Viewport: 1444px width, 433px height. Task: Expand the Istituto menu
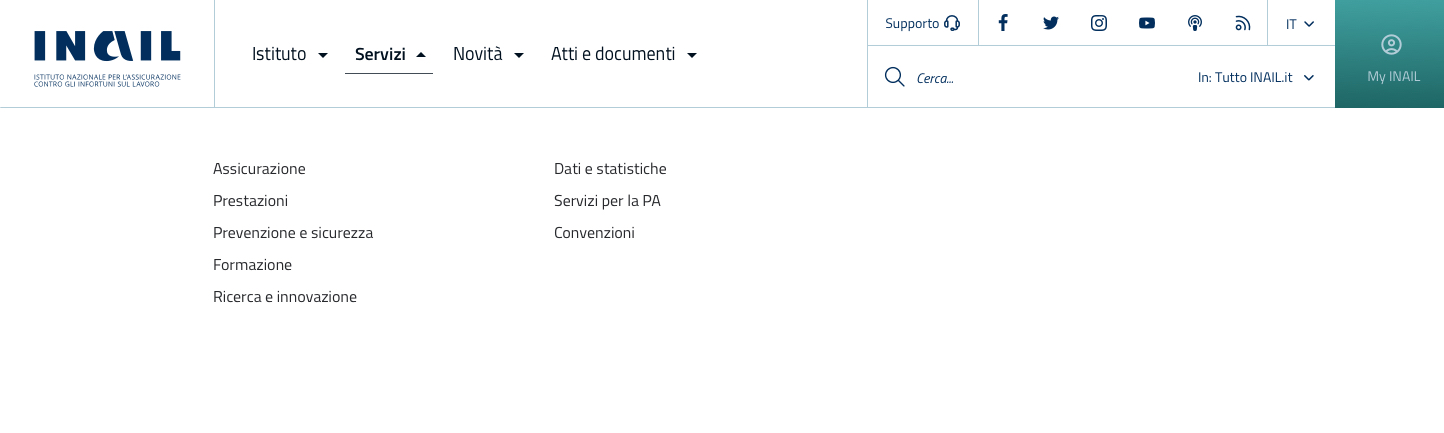click(290, 54)
